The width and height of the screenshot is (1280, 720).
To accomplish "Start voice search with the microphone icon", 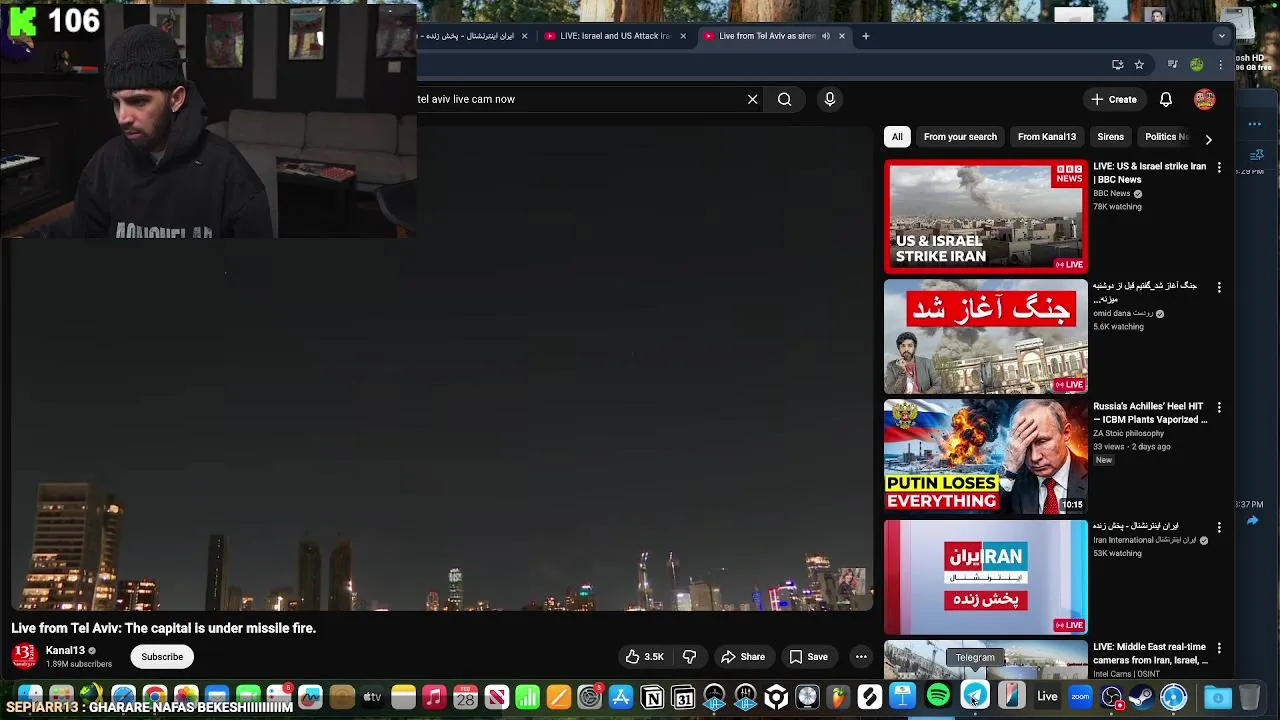I will pos(829,99).
